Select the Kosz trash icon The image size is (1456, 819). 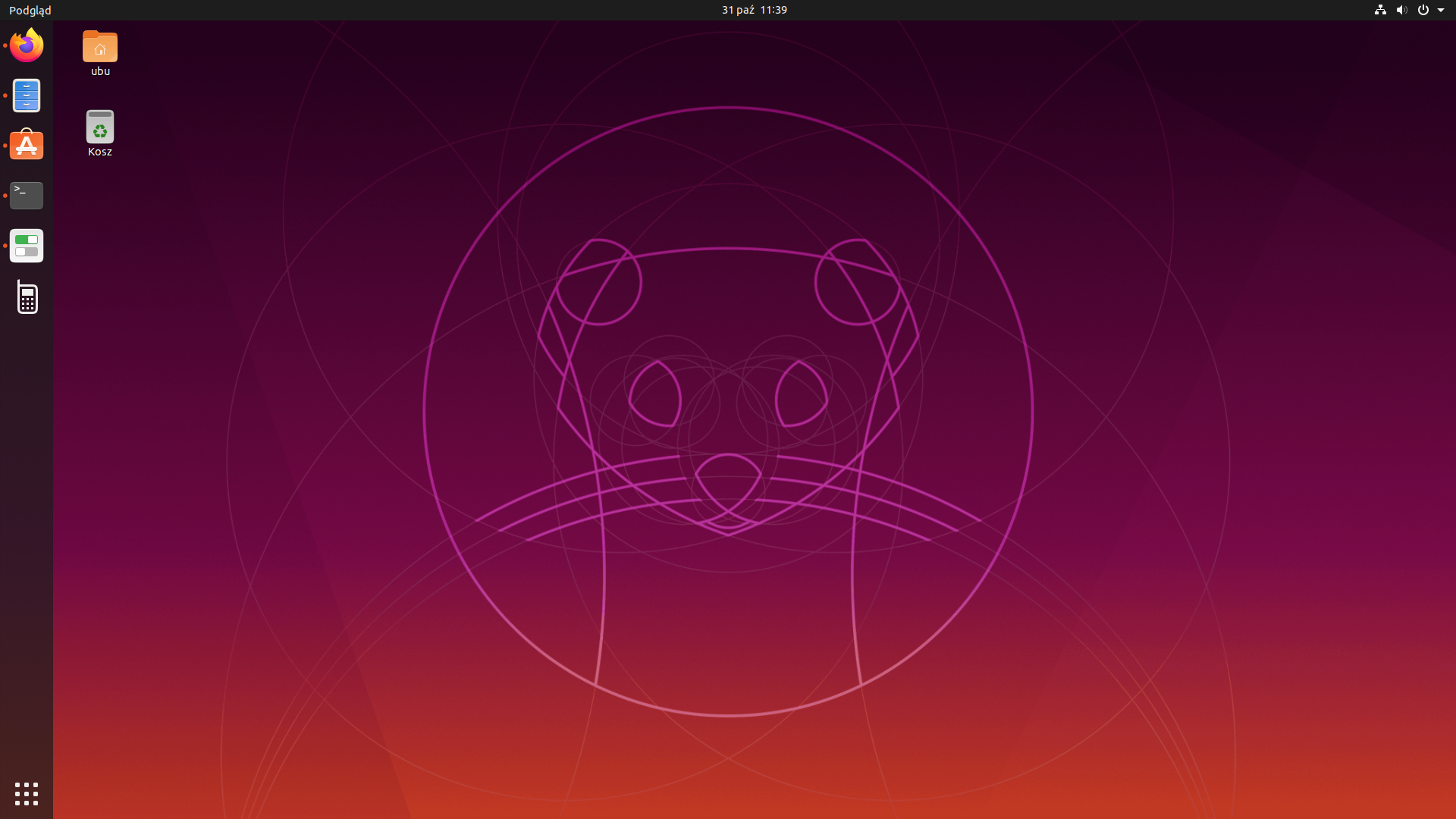point(100,133)
